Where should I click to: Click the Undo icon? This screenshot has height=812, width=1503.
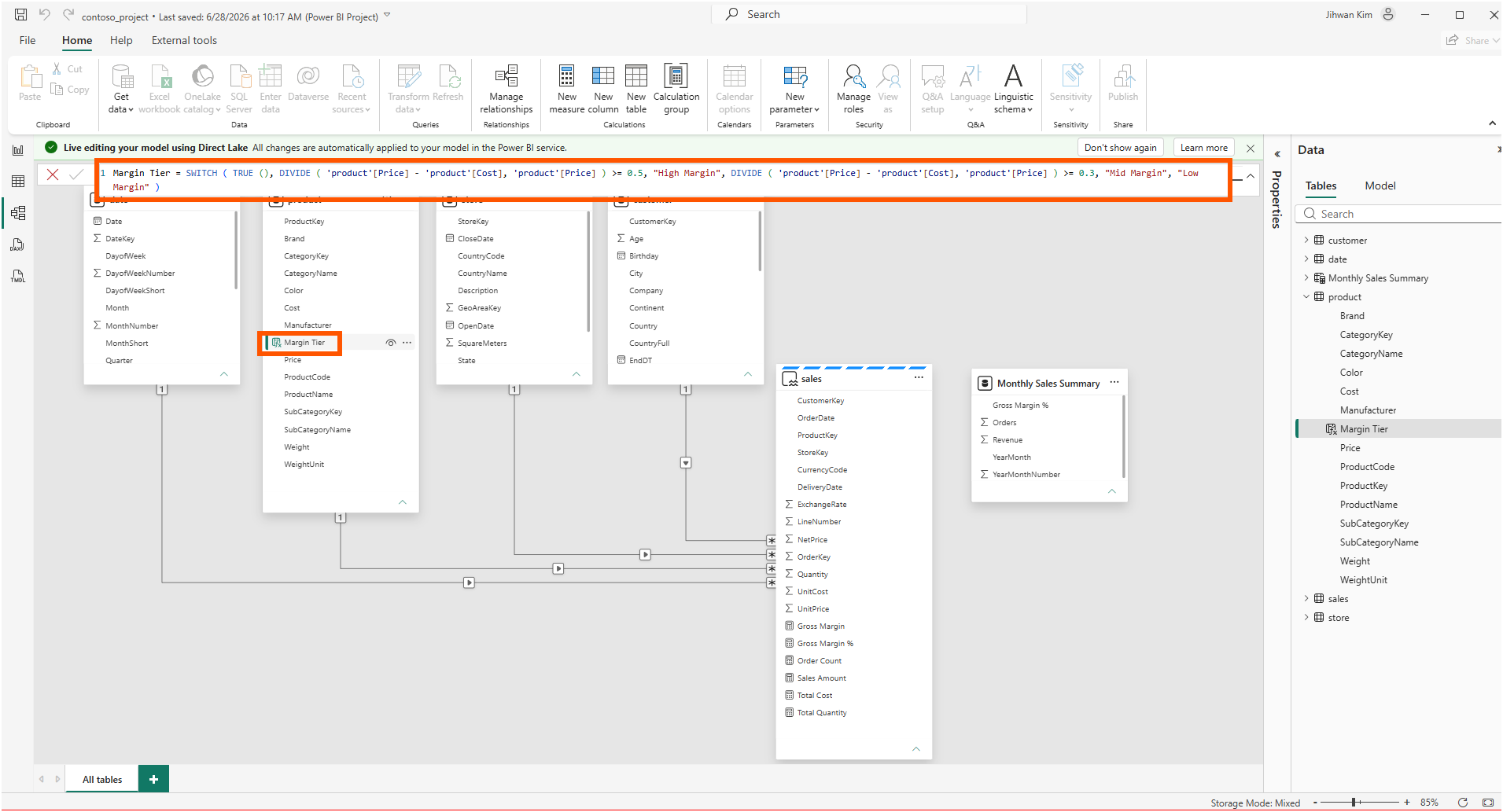point(45,15)
